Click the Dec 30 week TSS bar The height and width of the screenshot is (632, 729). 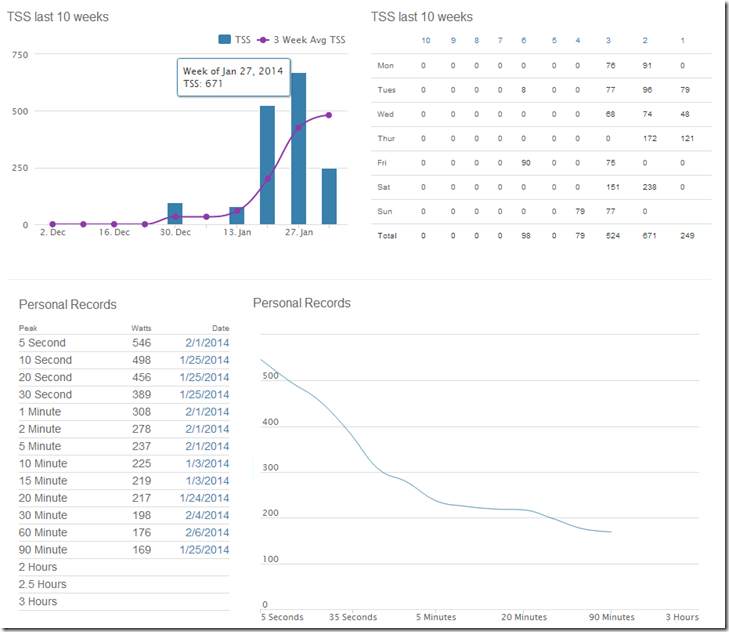click(x=175, y=213)
